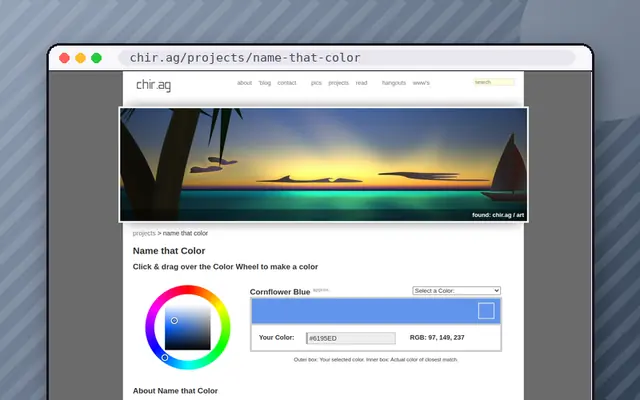The image size is (640, 400).
Task: Click the 'name that color' breadcrumb text
Action: click(x=185, y=233)
